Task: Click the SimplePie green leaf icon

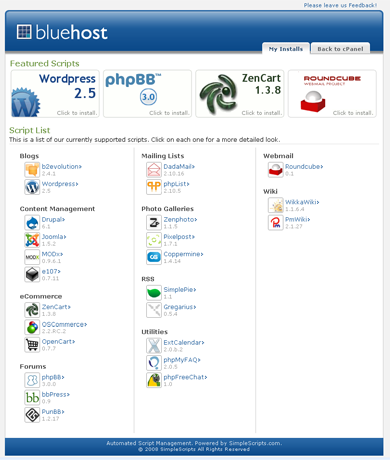Action: 154,293
